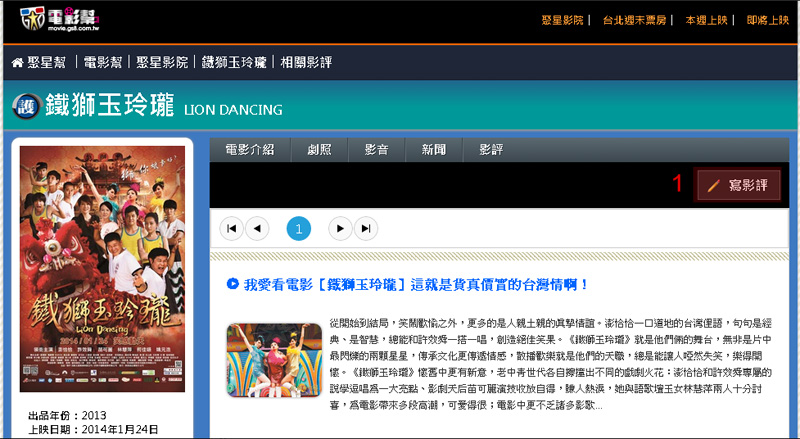Open the review titled 我愛看電影［鐵獅玉玲瓏］
This screenshot has height=439, width=800.
pos(416,284)
